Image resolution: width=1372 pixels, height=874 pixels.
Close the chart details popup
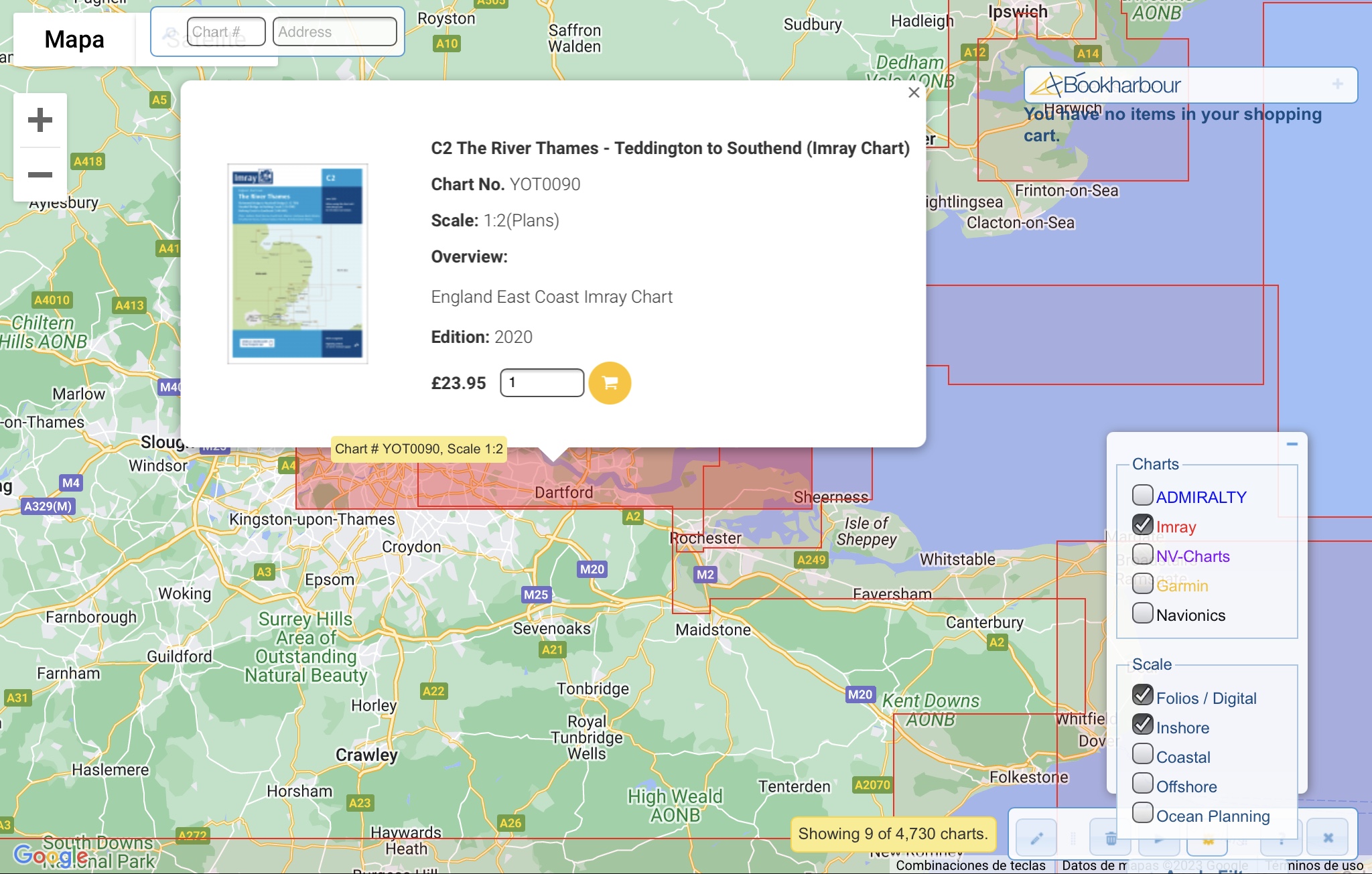913,93
